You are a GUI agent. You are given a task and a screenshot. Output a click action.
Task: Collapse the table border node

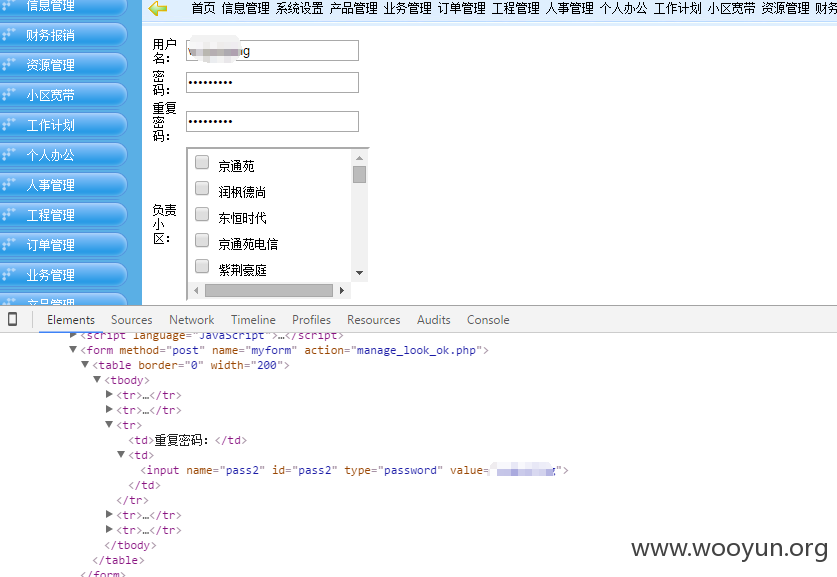(x=85, y=365)
